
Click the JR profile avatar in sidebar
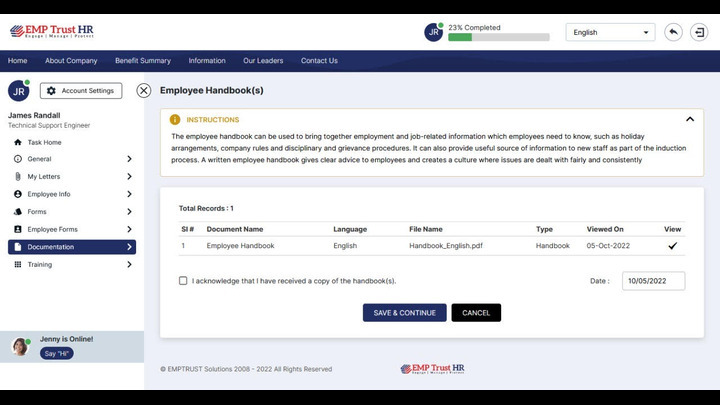18,91
